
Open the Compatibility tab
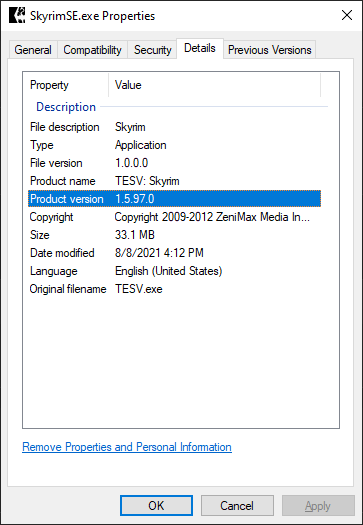[x=92, y=50]
